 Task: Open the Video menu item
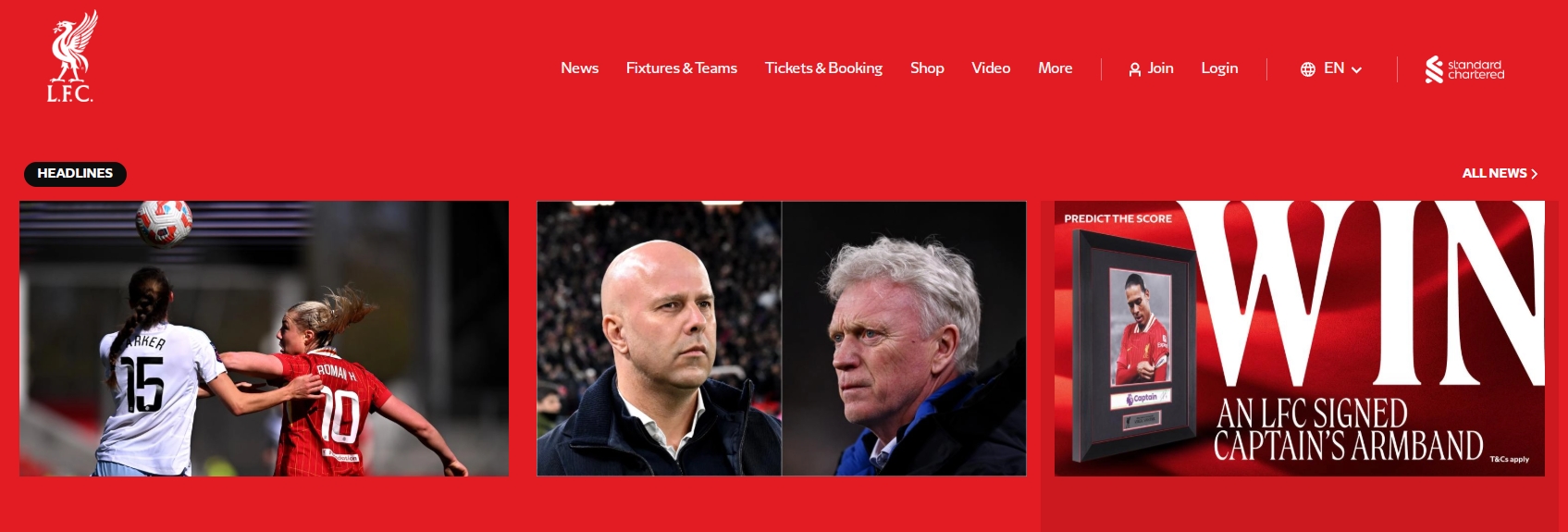point(991,68)
